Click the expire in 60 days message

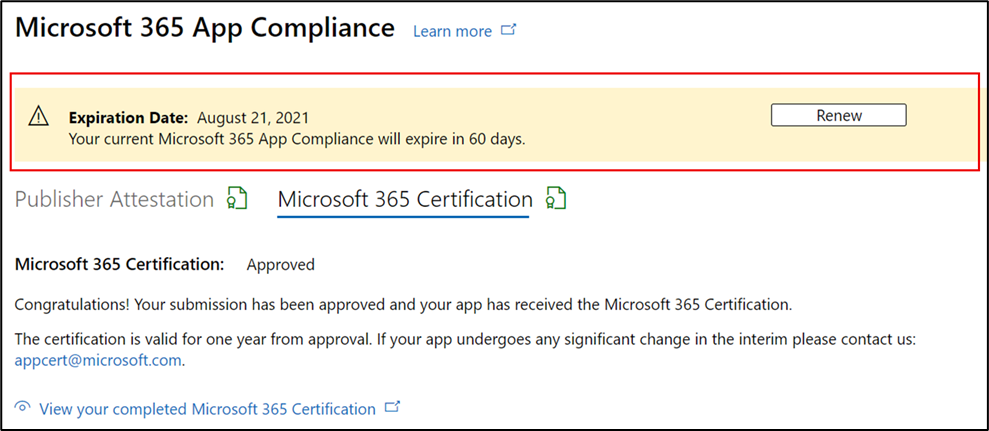pos(297,139)
